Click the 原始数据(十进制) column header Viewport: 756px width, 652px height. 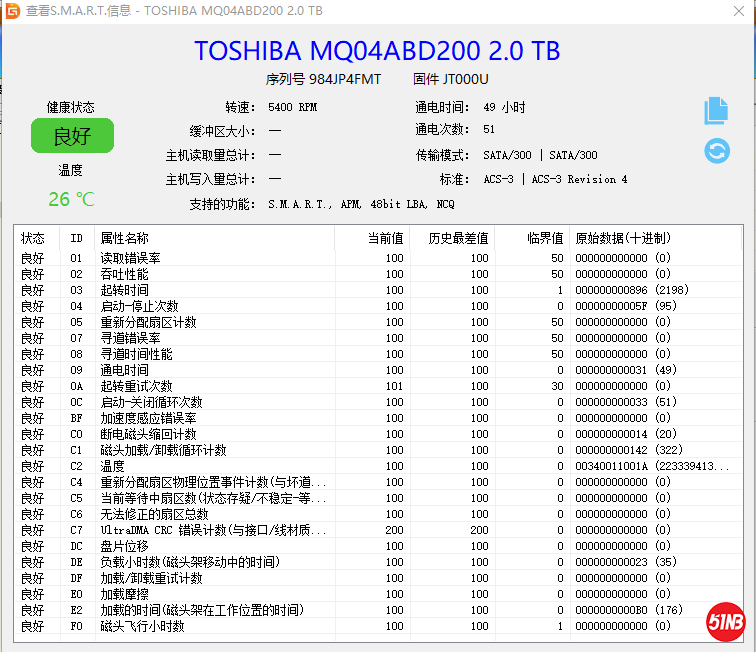coord(622,238)
